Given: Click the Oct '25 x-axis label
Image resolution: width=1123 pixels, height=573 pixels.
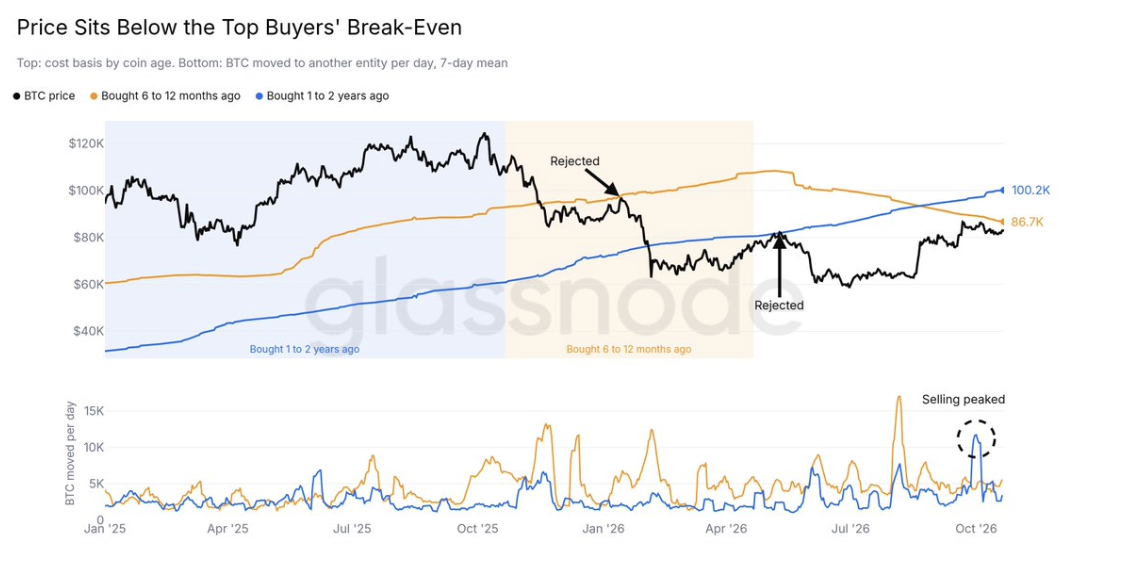Looking at the screenshot, I should (x=477, y=529).
